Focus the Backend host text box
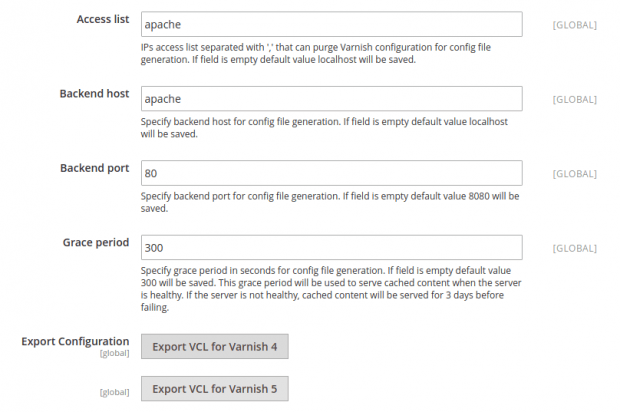This screenshot has height=412, width=620. pos(330,99)
